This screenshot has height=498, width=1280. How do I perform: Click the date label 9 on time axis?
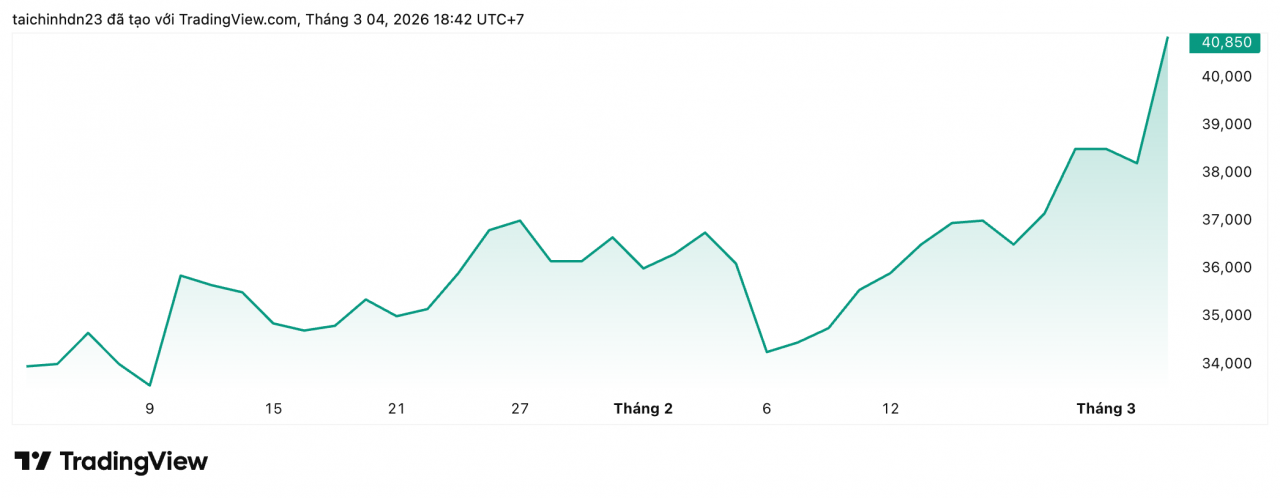[x=150, y=408]
